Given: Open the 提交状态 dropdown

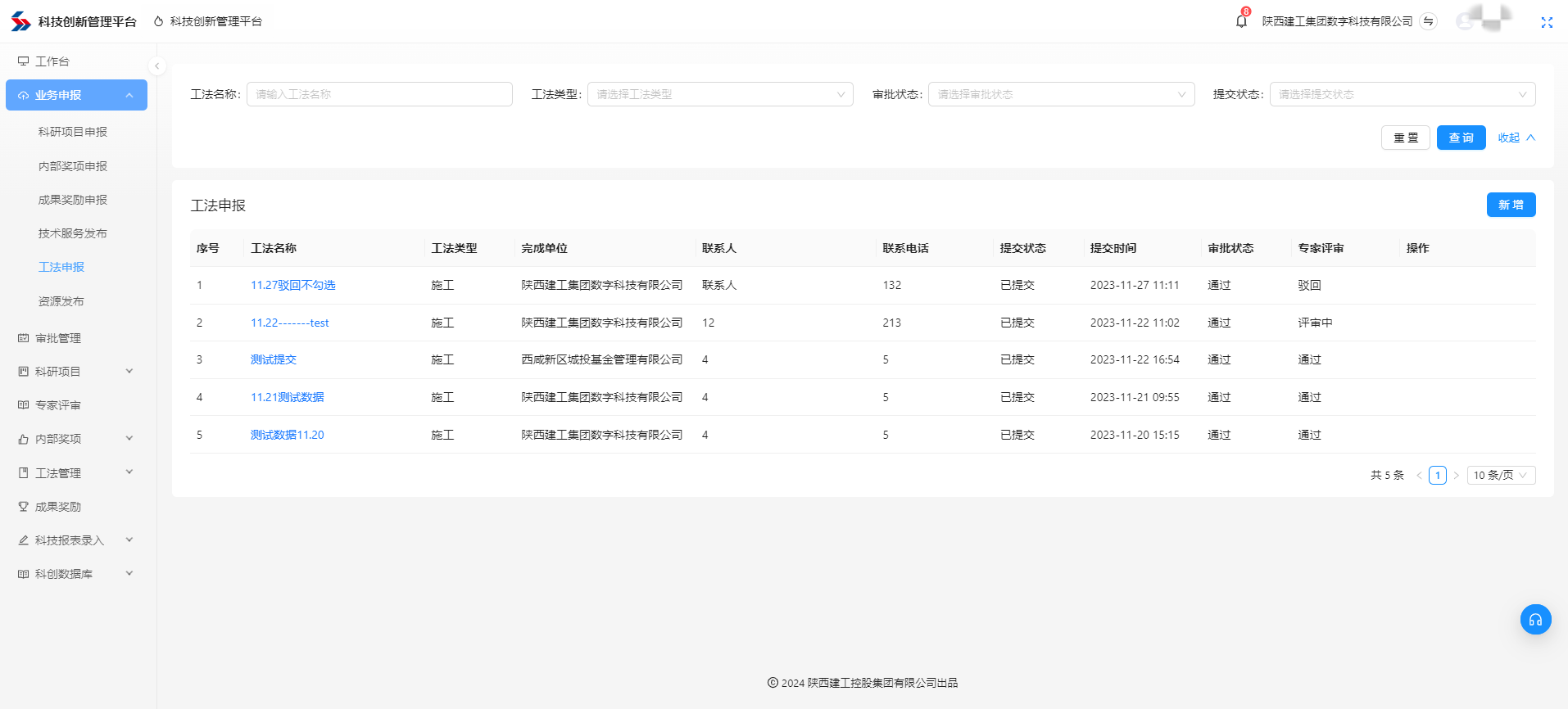Looking at the screenshot, I should pos(1402,94).
